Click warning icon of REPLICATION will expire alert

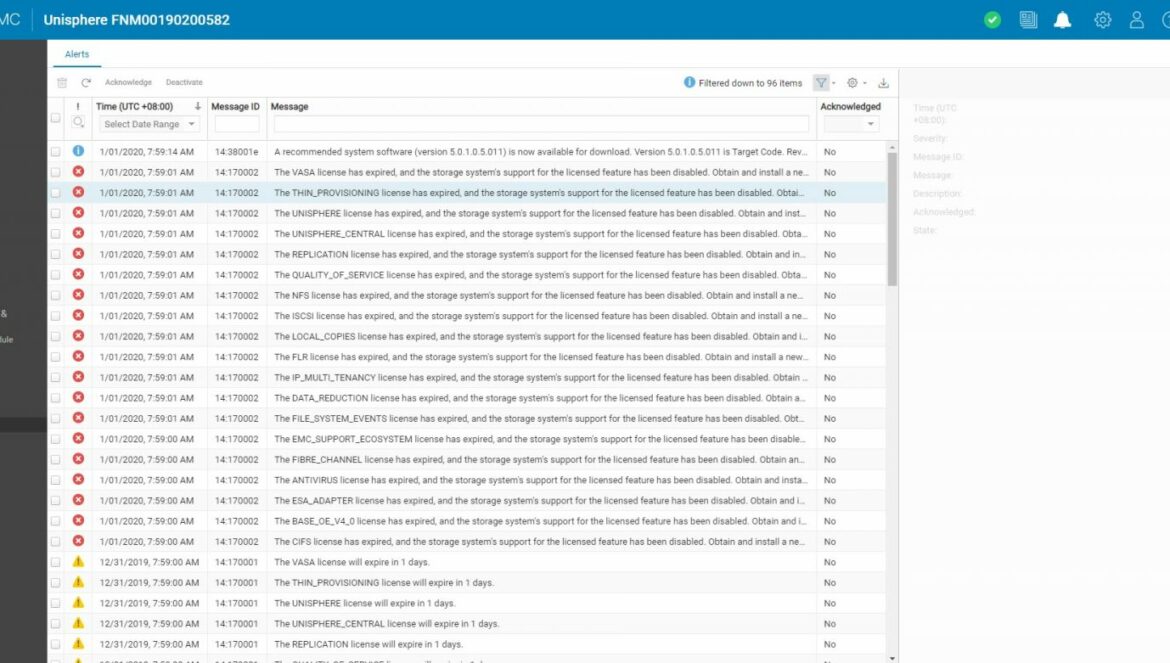tap(78, 644)
